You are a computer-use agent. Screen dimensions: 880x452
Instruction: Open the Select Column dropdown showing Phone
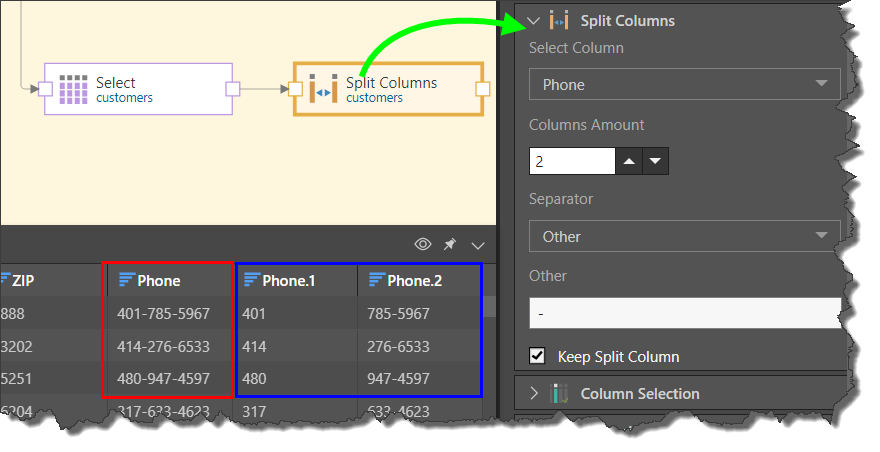pos(684,85)
